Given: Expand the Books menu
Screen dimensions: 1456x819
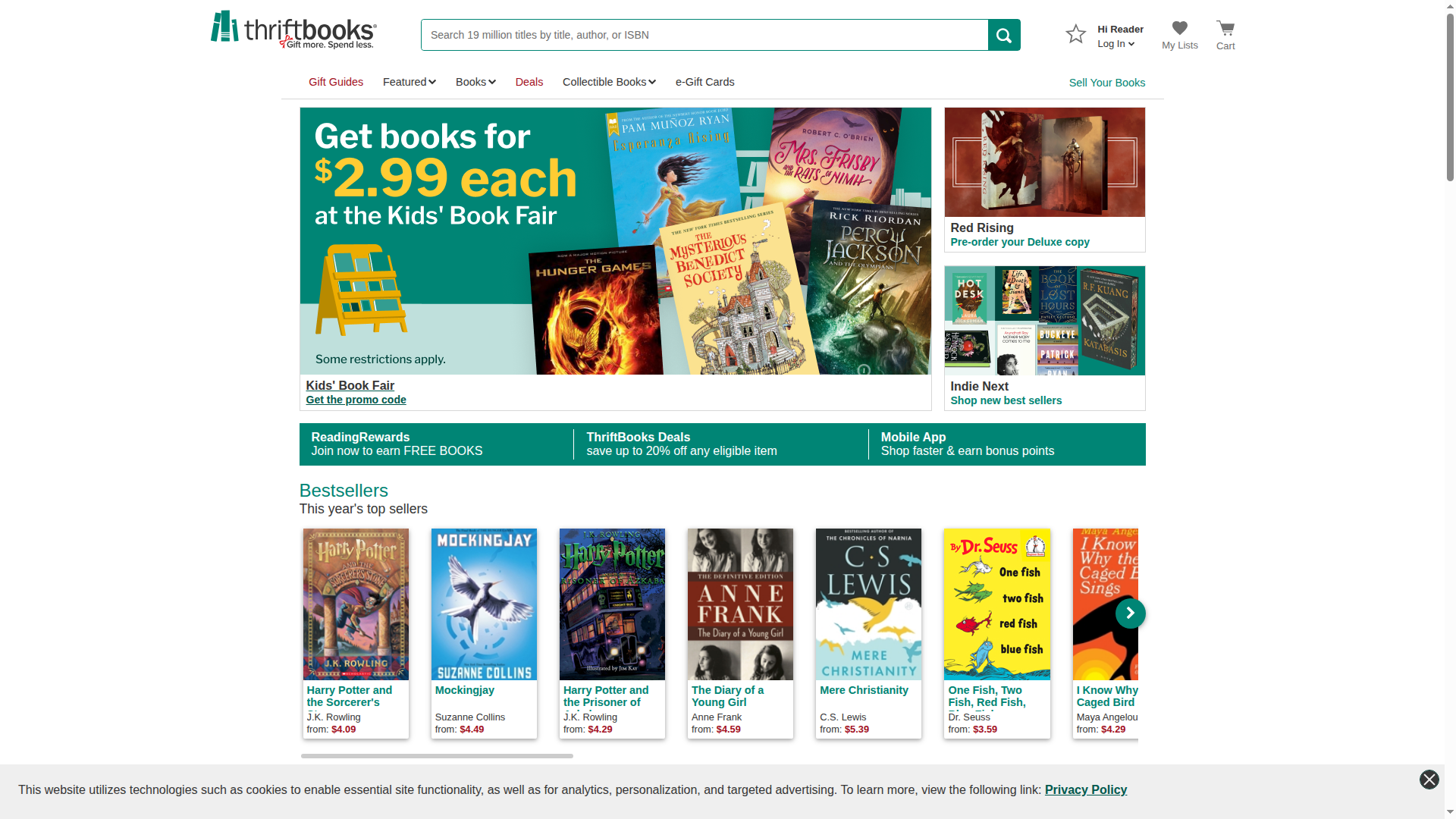Looking at the screenshot, I should [x=475, y=82].
